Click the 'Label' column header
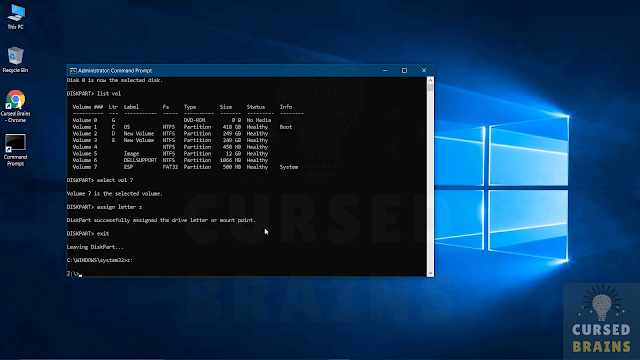This screenshot has width=640, height=360. tap(131, 107)
